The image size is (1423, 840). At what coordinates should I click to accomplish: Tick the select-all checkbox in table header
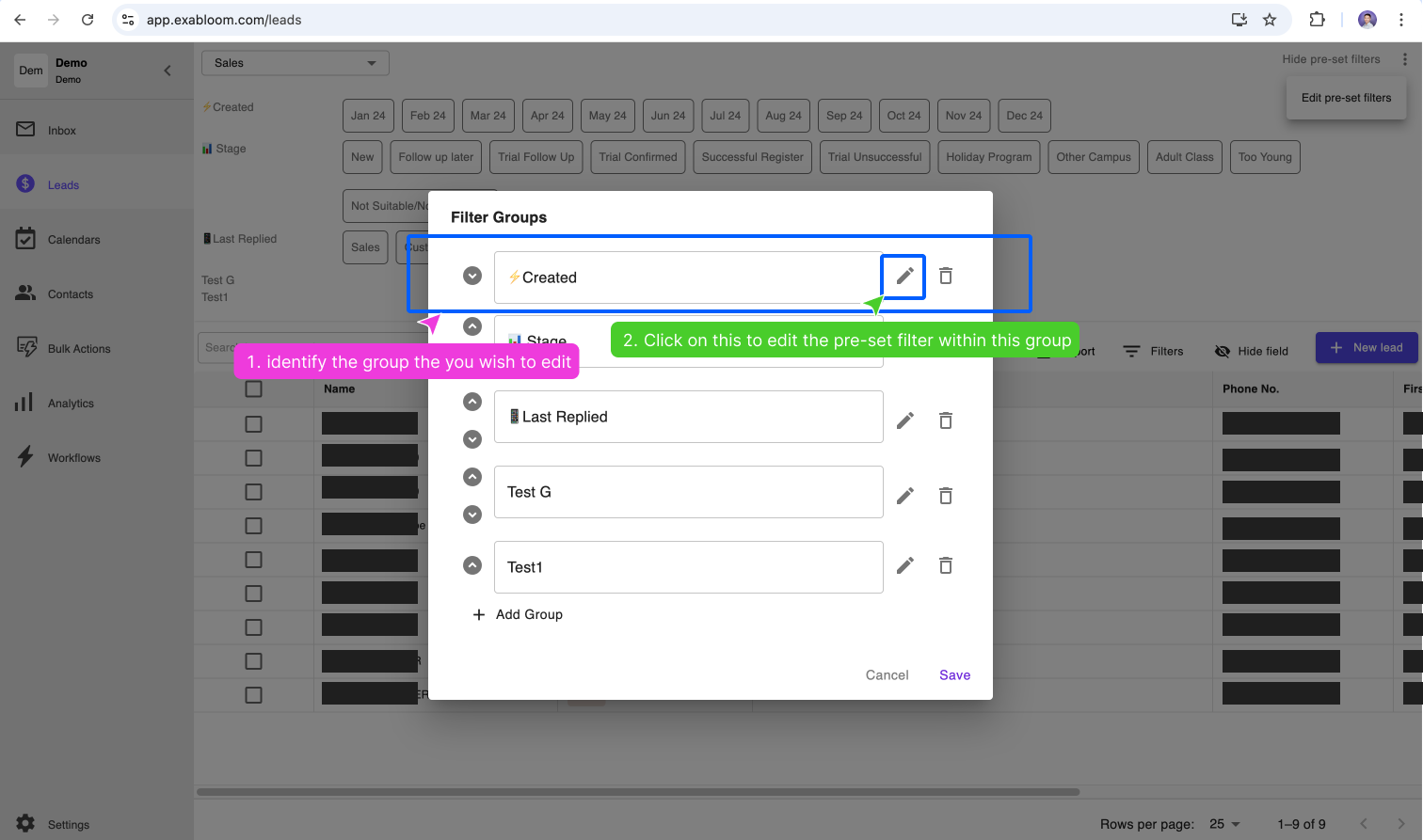(253, 389)
